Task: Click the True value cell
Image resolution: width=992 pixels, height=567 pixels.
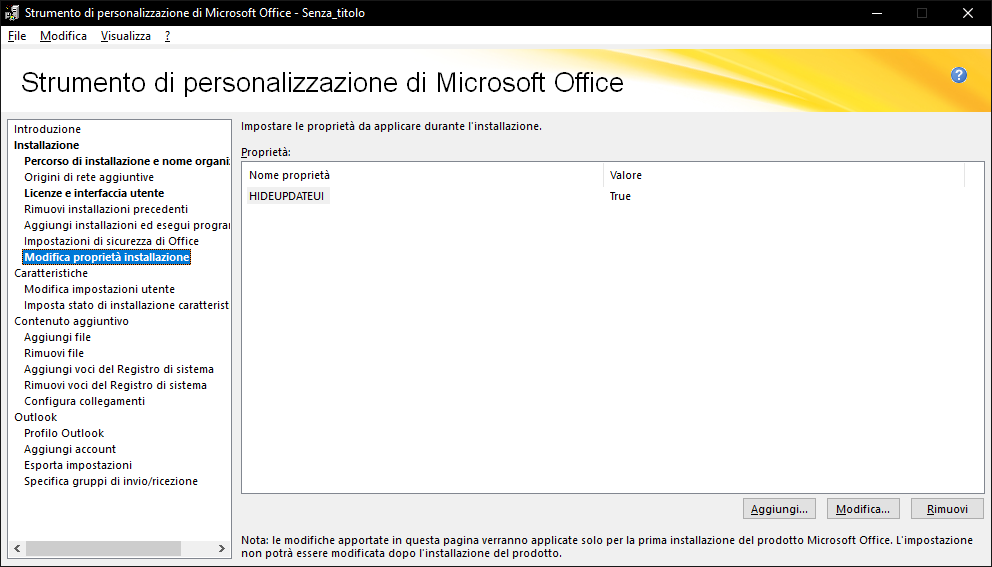Action: (x=620, y=196)
